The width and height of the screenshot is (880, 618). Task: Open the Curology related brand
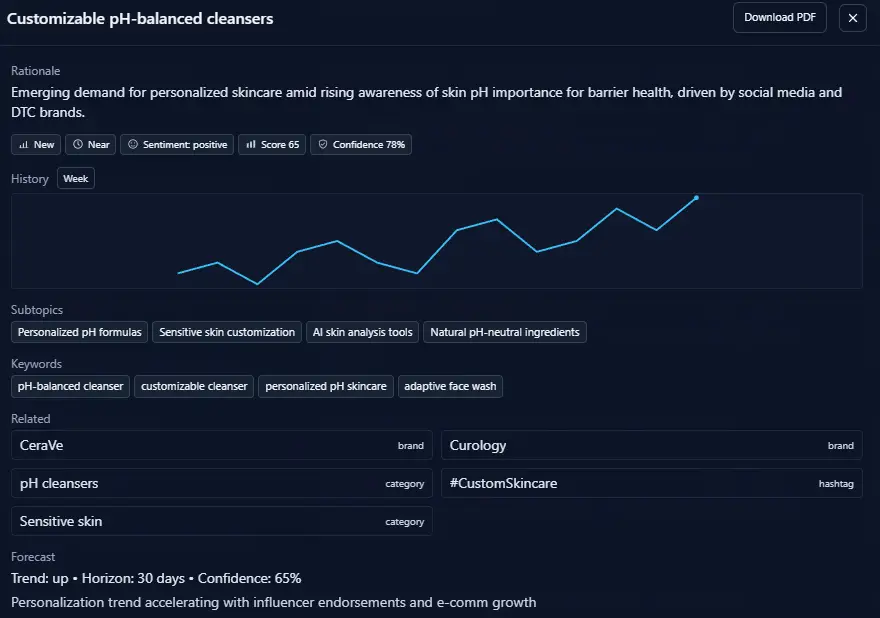(x=651, y=445)
